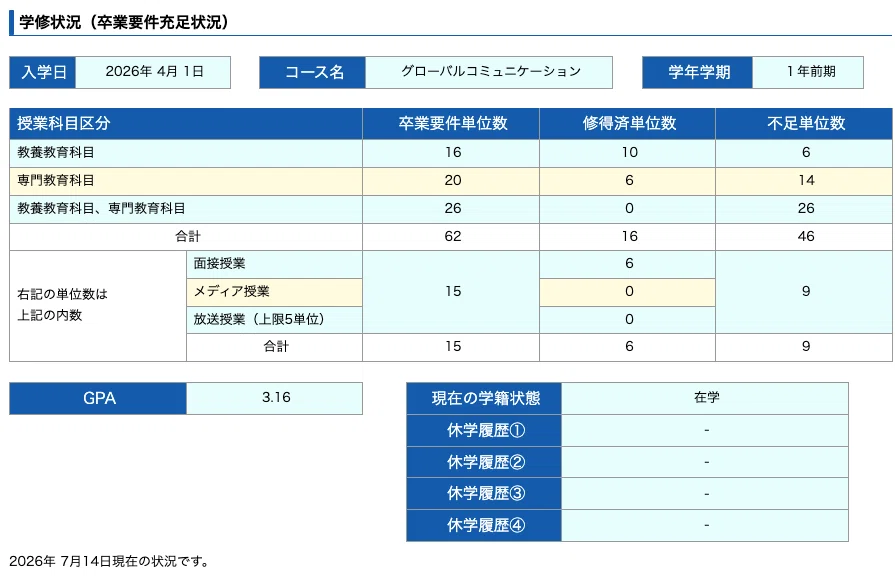Click shortfall 6 in the 教養教育科目 row
895x577 pixels.
[x=804, y=153]
